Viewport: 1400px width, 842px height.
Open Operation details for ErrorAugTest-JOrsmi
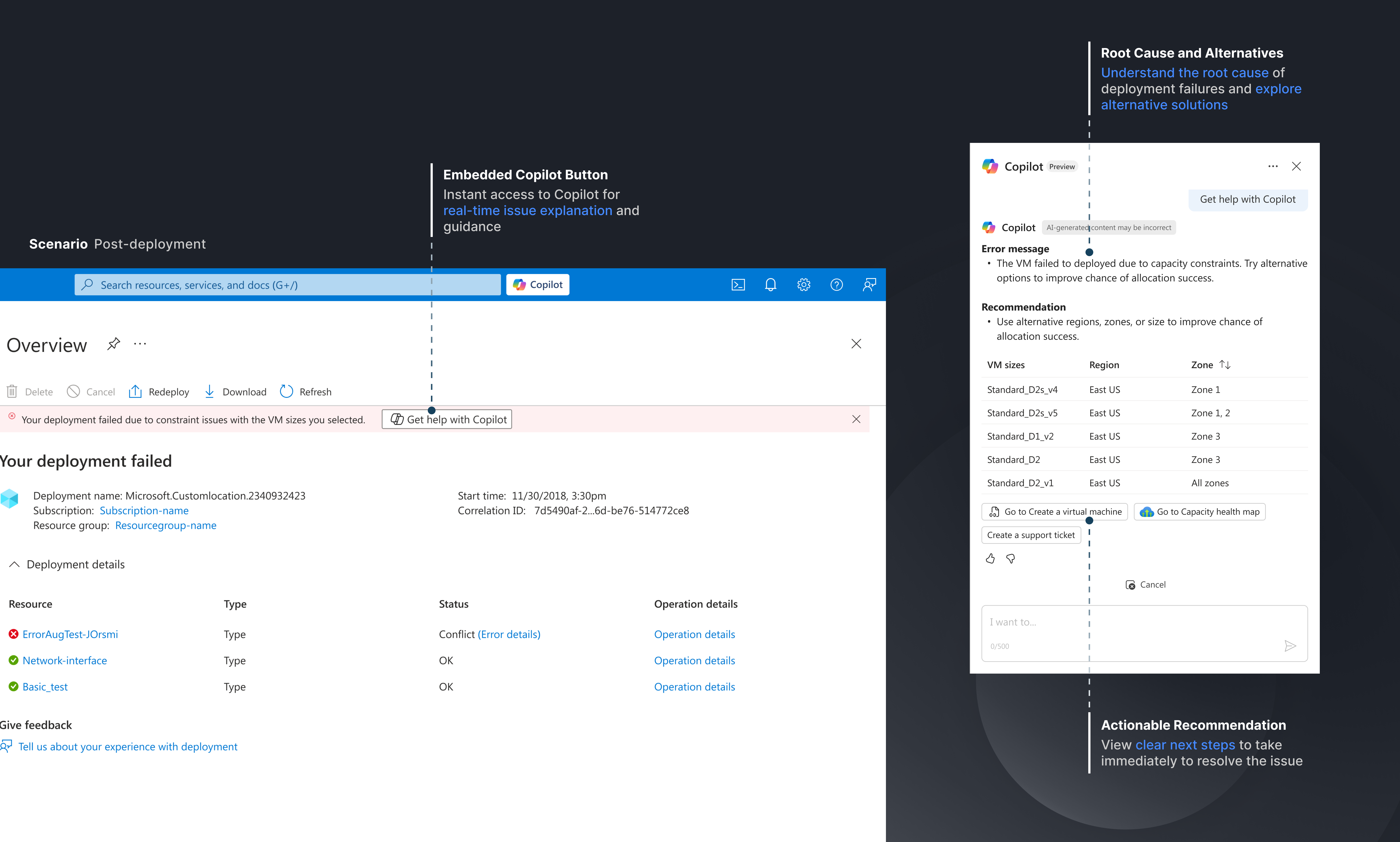695,634
